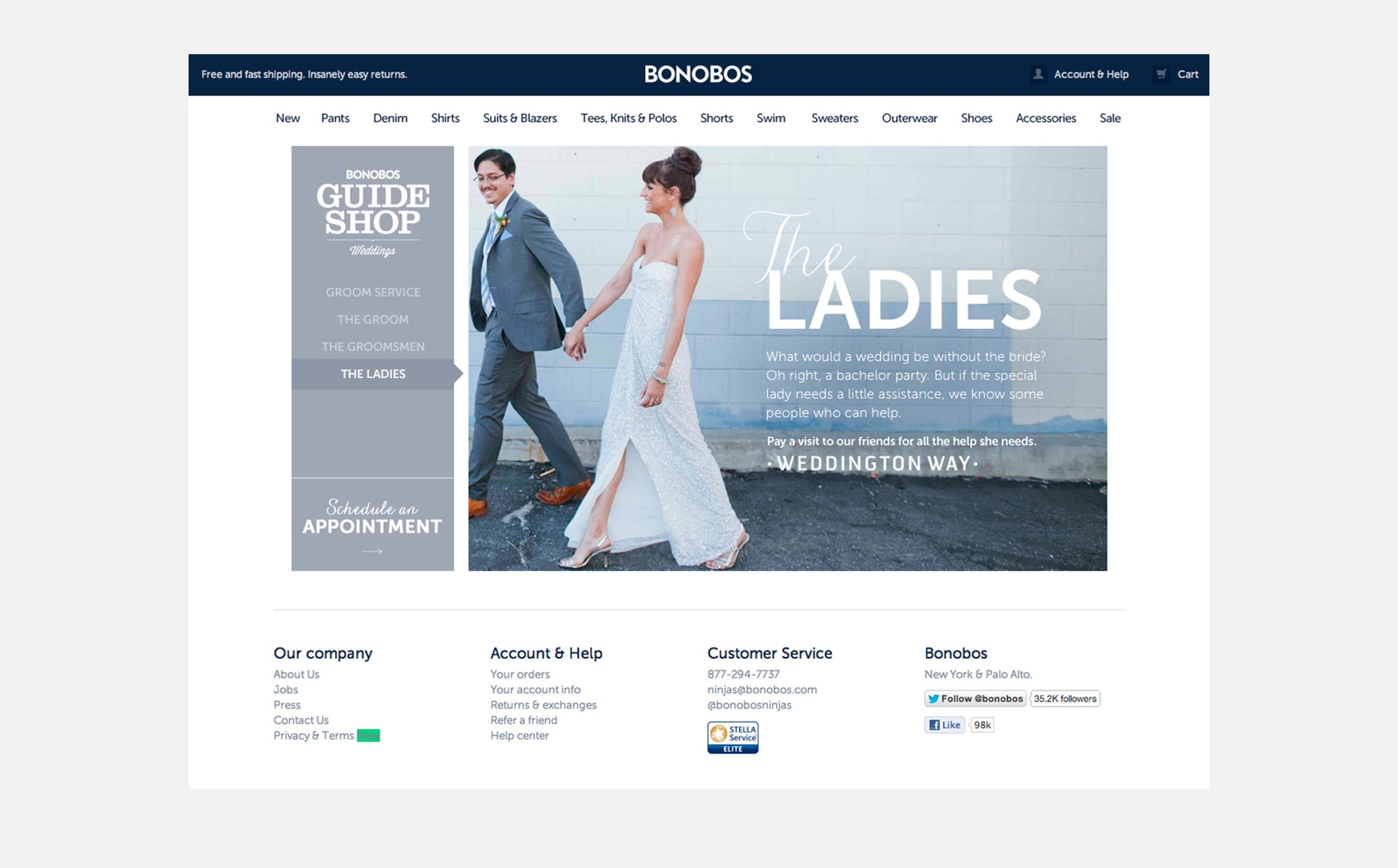1398x868 pixels.
Task: Visit the Weddington Way link
Action: point(873,464)
